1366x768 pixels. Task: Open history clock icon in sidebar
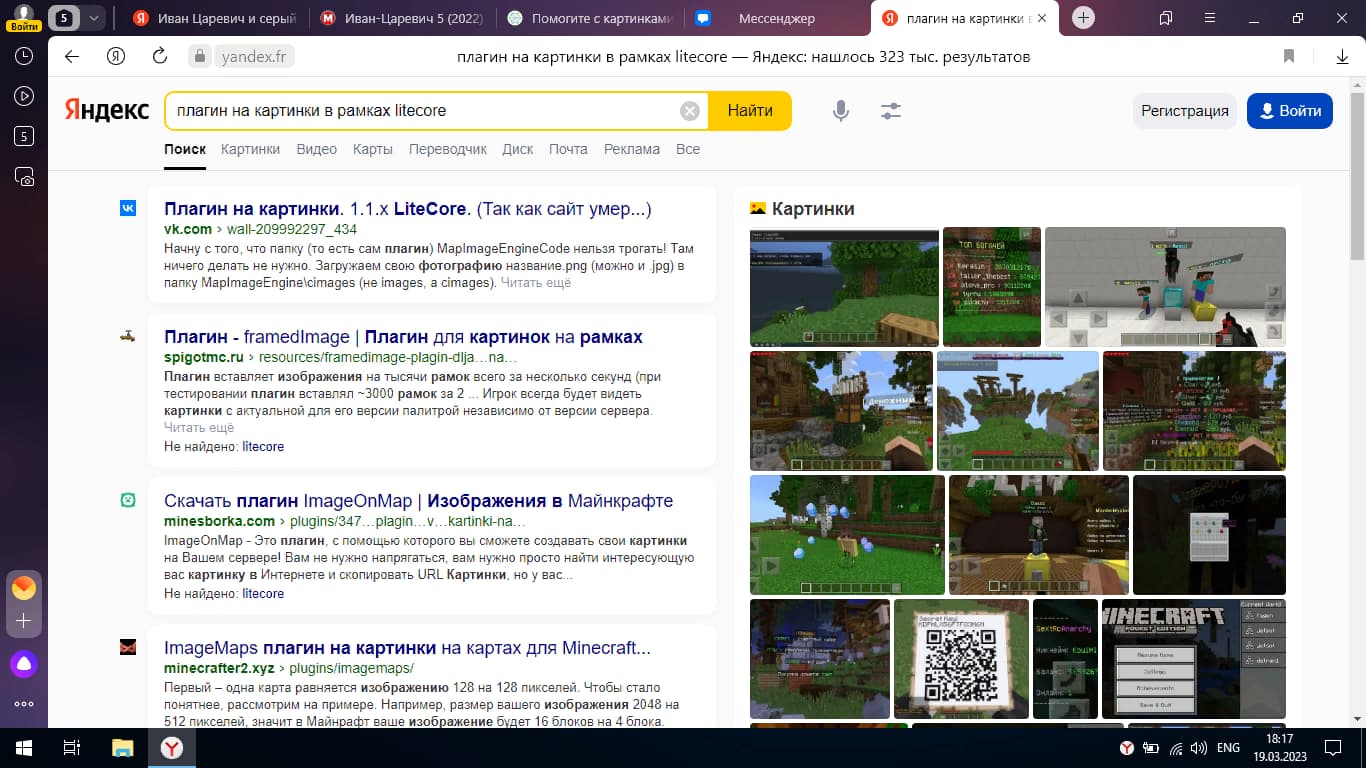tap(24, 56)
